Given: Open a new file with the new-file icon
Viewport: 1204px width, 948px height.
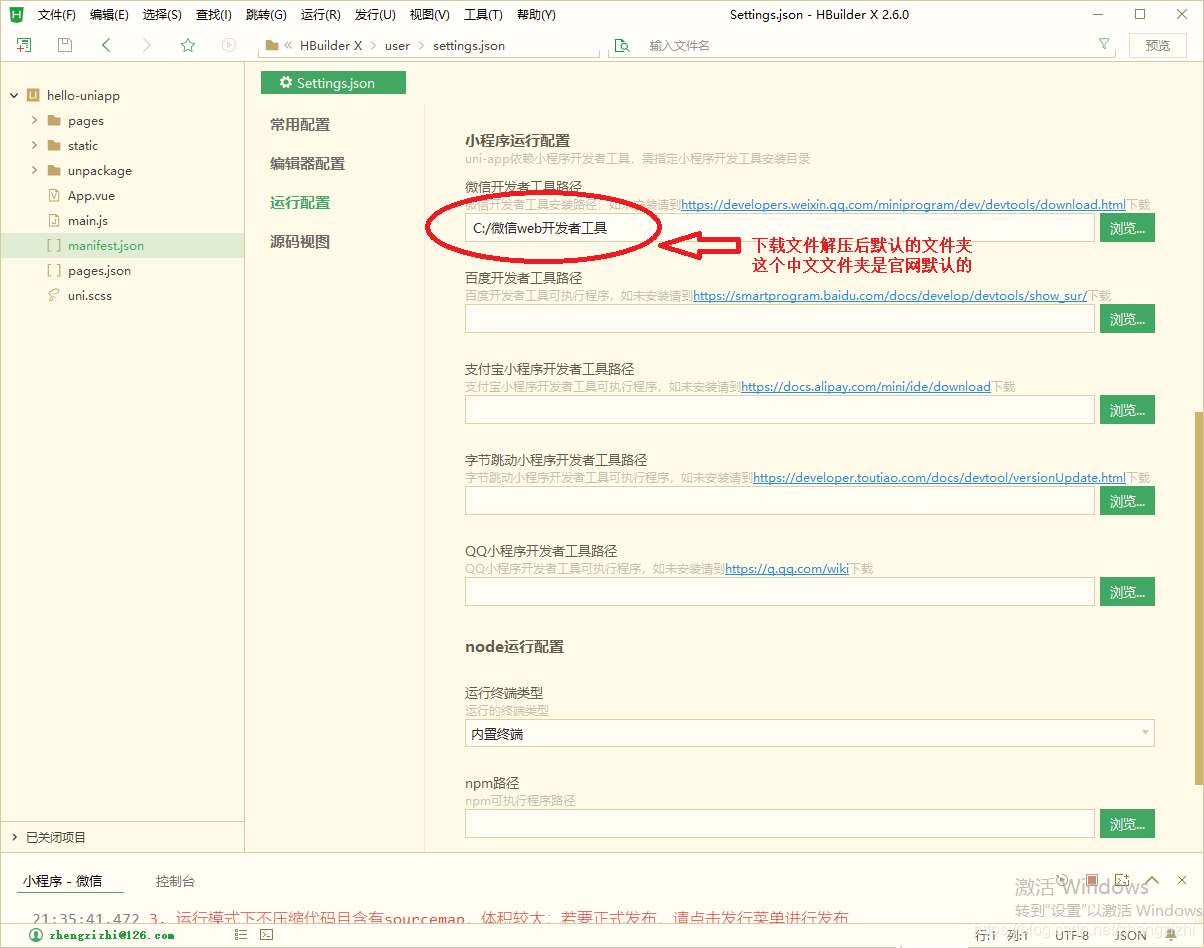Looking at the screenshot, I should (x=22, y=45).
